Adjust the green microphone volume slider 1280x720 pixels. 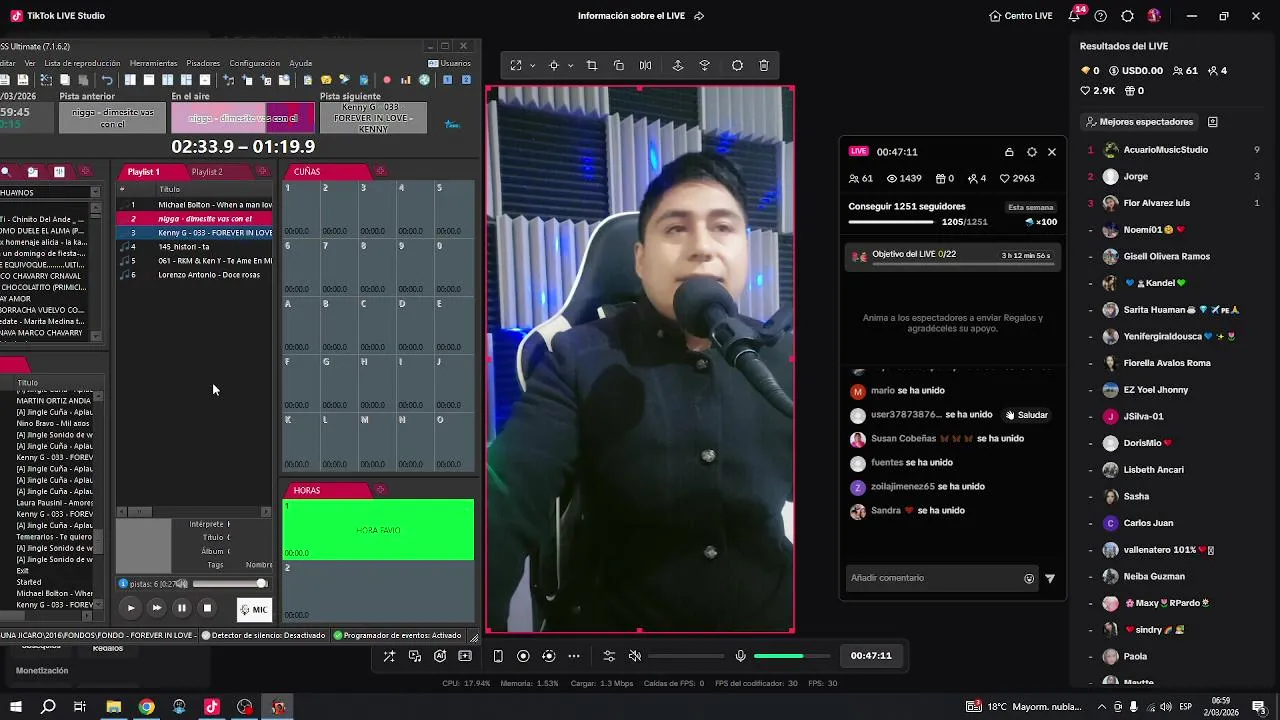[792, 656]
